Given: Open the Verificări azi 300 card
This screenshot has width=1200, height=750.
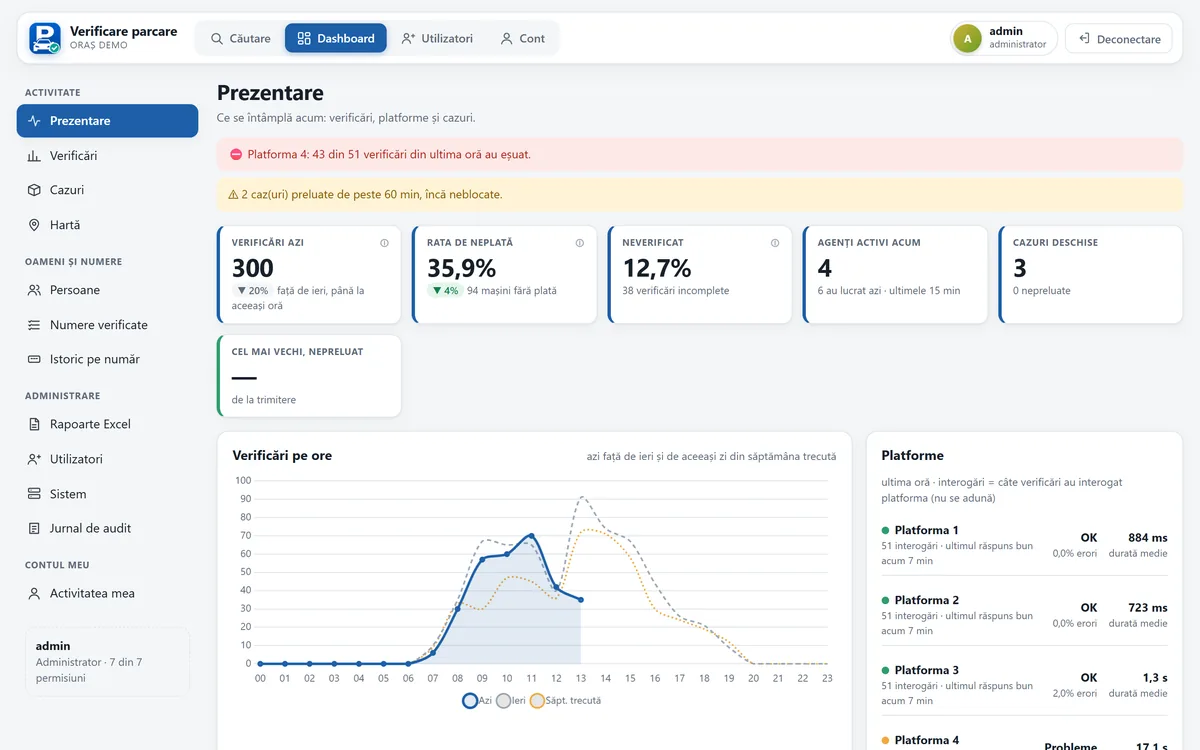Looking at the screenshot, I should (x=309, y=275).
